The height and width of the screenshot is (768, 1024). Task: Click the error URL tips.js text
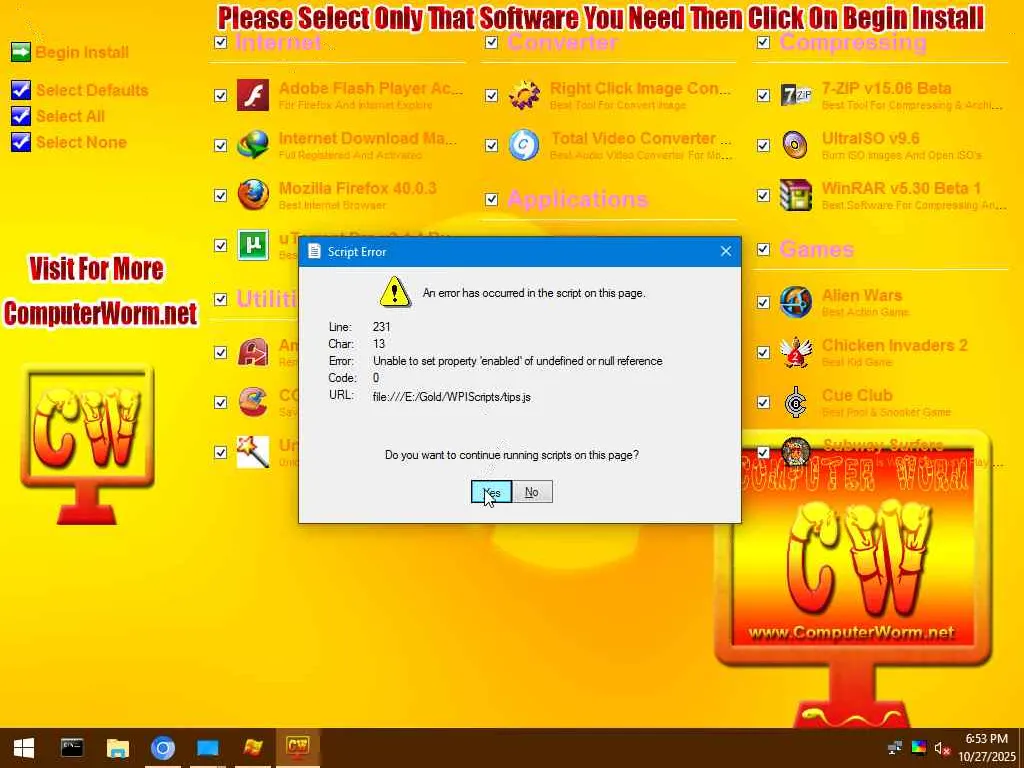coord(451,396)
